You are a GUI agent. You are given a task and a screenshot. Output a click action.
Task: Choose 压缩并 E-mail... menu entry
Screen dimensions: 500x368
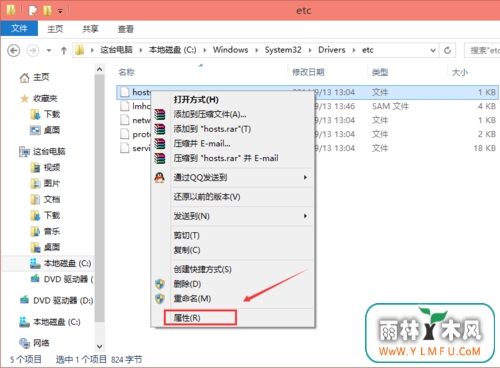(202, 144)
